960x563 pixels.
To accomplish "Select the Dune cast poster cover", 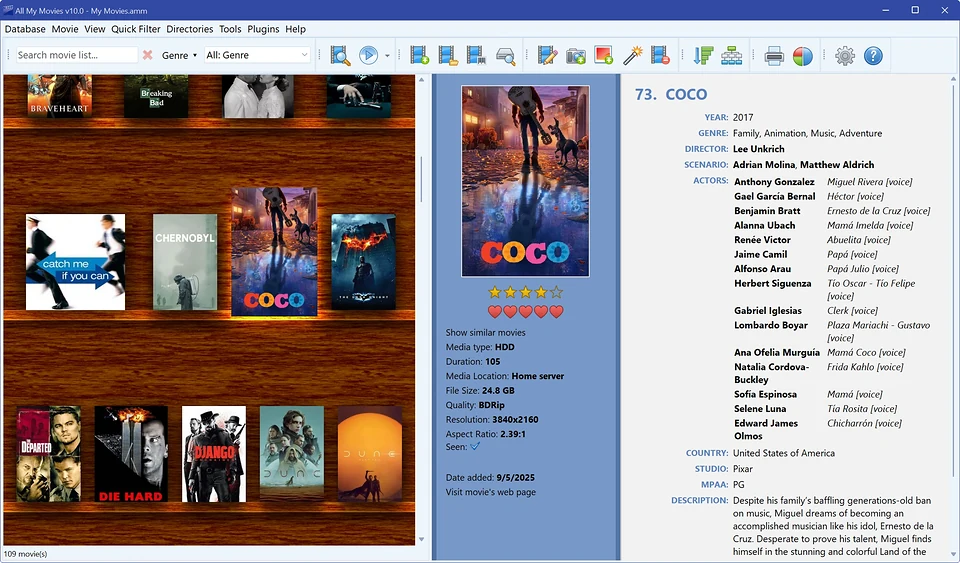I will [292, 454].
